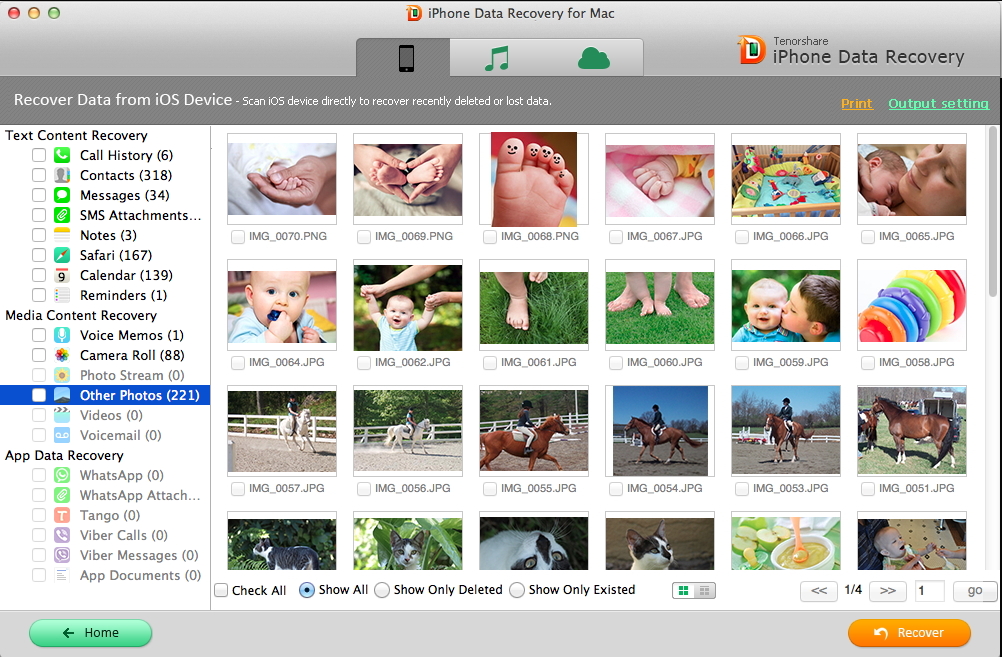Click the Messages green bubble icon
Screen dimensions: 1002x657
coord(62,195)
